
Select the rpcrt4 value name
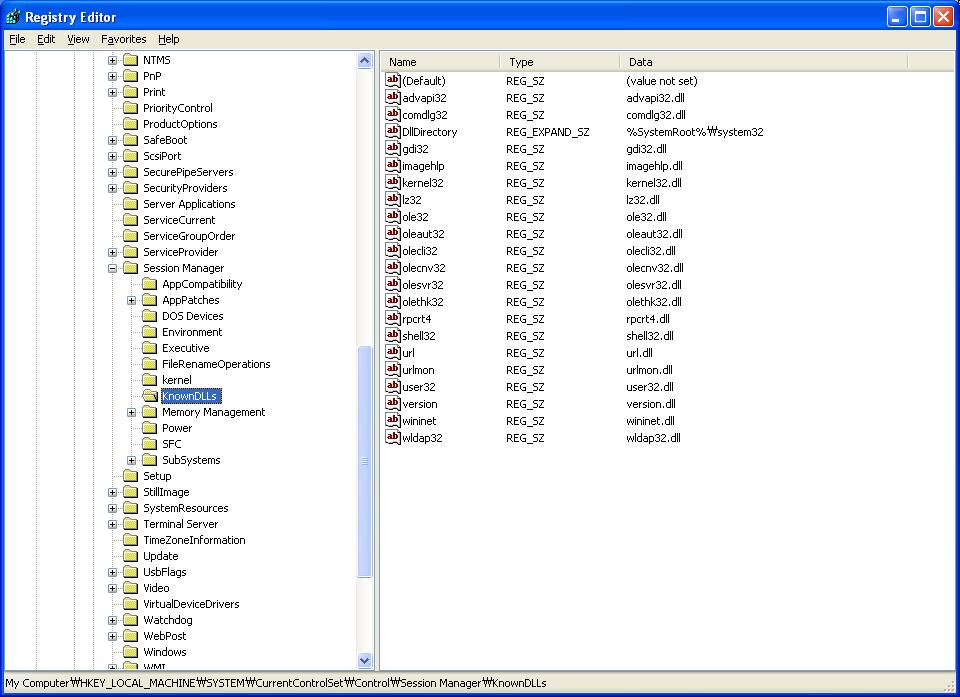(416, 319)
